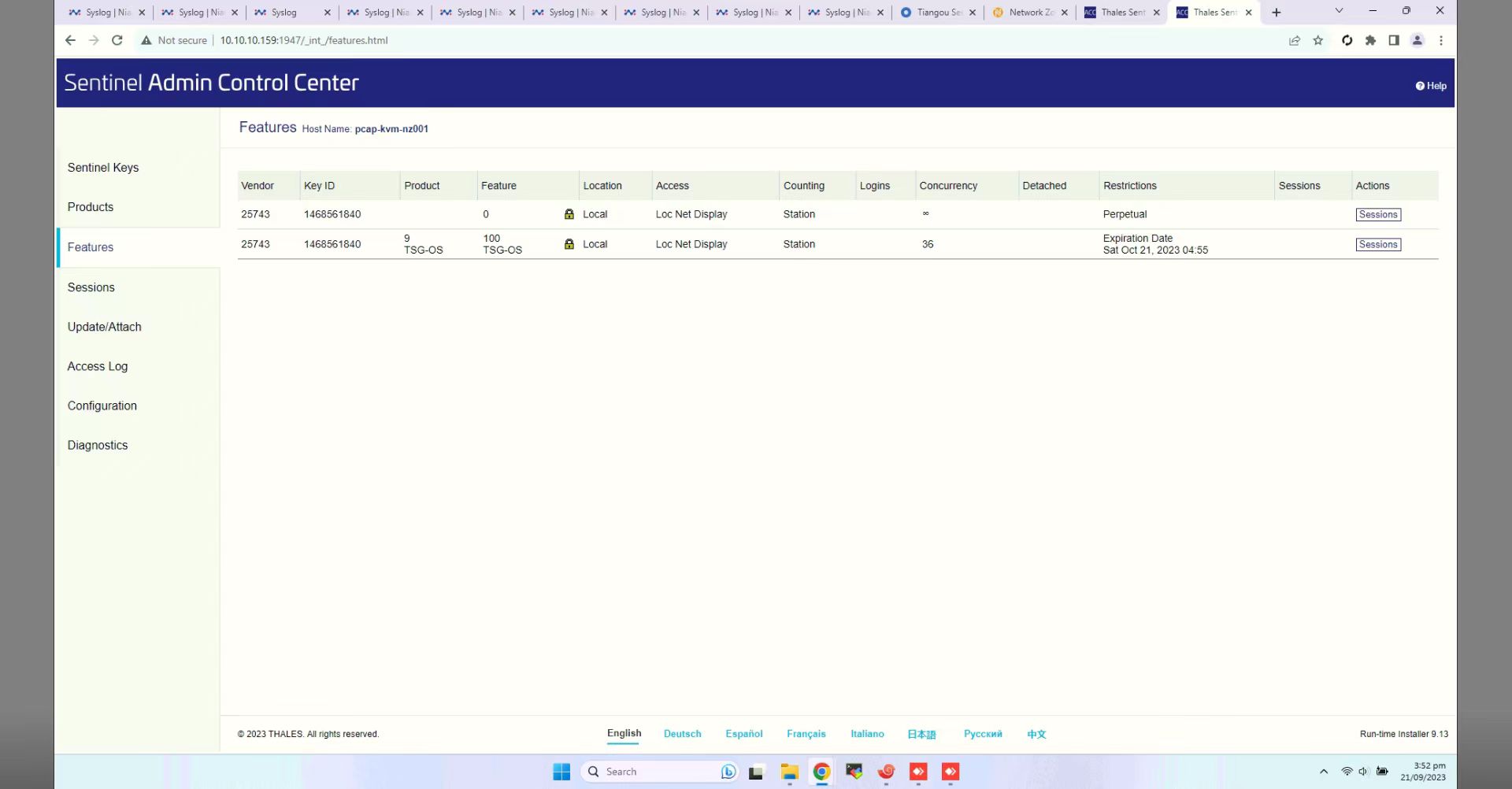Open the Chrome three-dot menu
Image resolution: width=1512 pixels, height=789 pixels.
click(1441, 40)
